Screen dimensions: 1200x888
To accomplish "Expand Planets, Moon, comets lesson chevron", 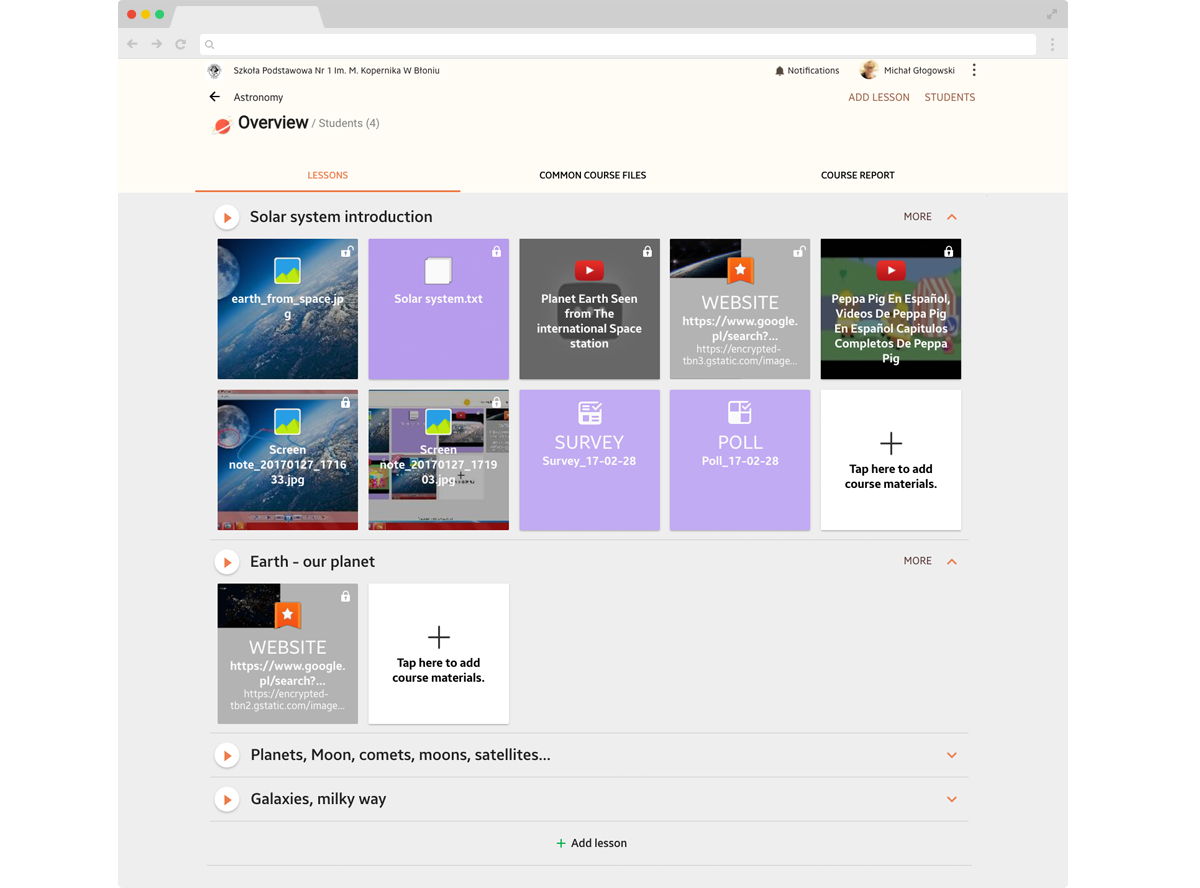I will (x=952, y=755).
